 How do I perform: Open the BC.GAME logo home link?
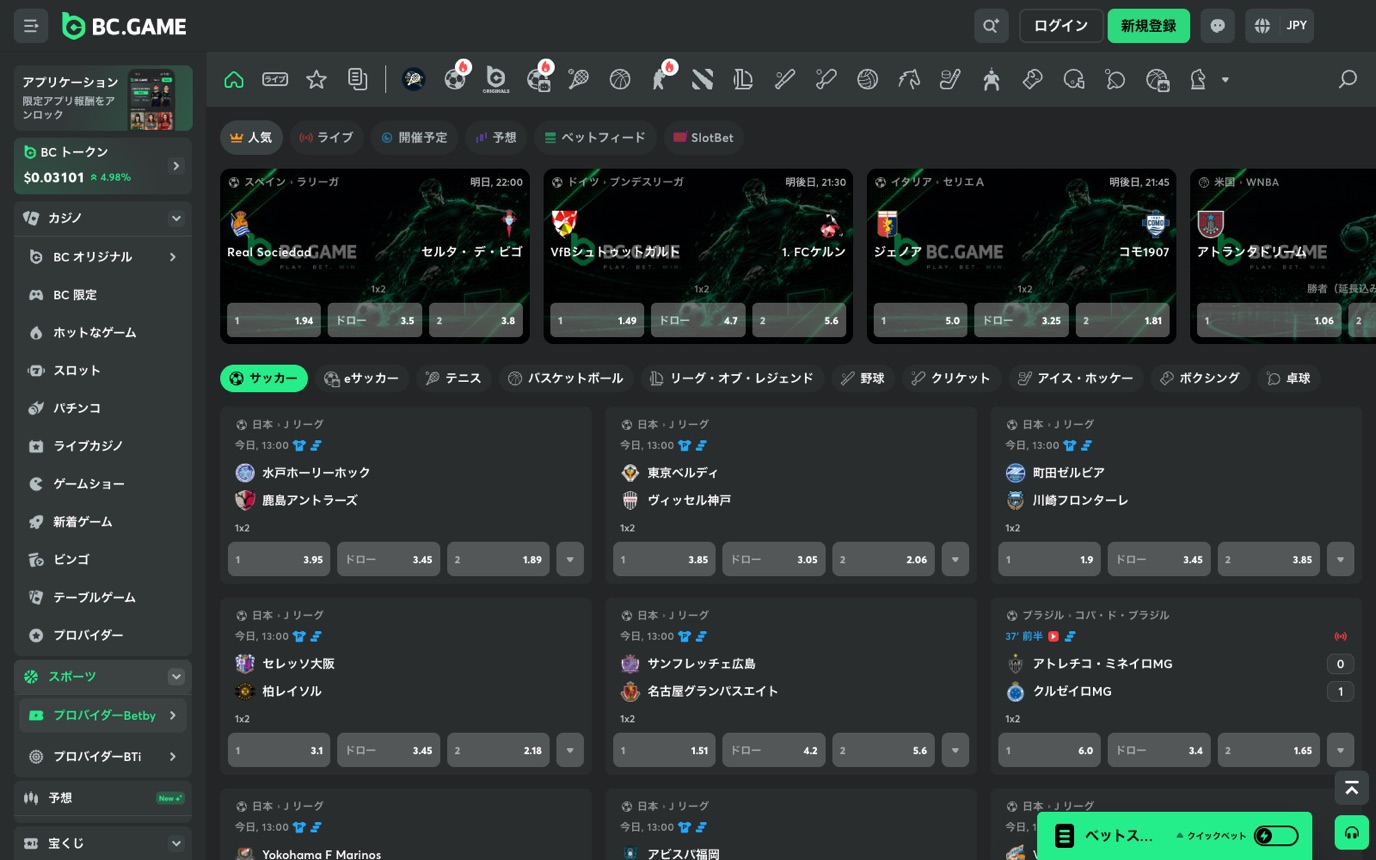[124, 26]
